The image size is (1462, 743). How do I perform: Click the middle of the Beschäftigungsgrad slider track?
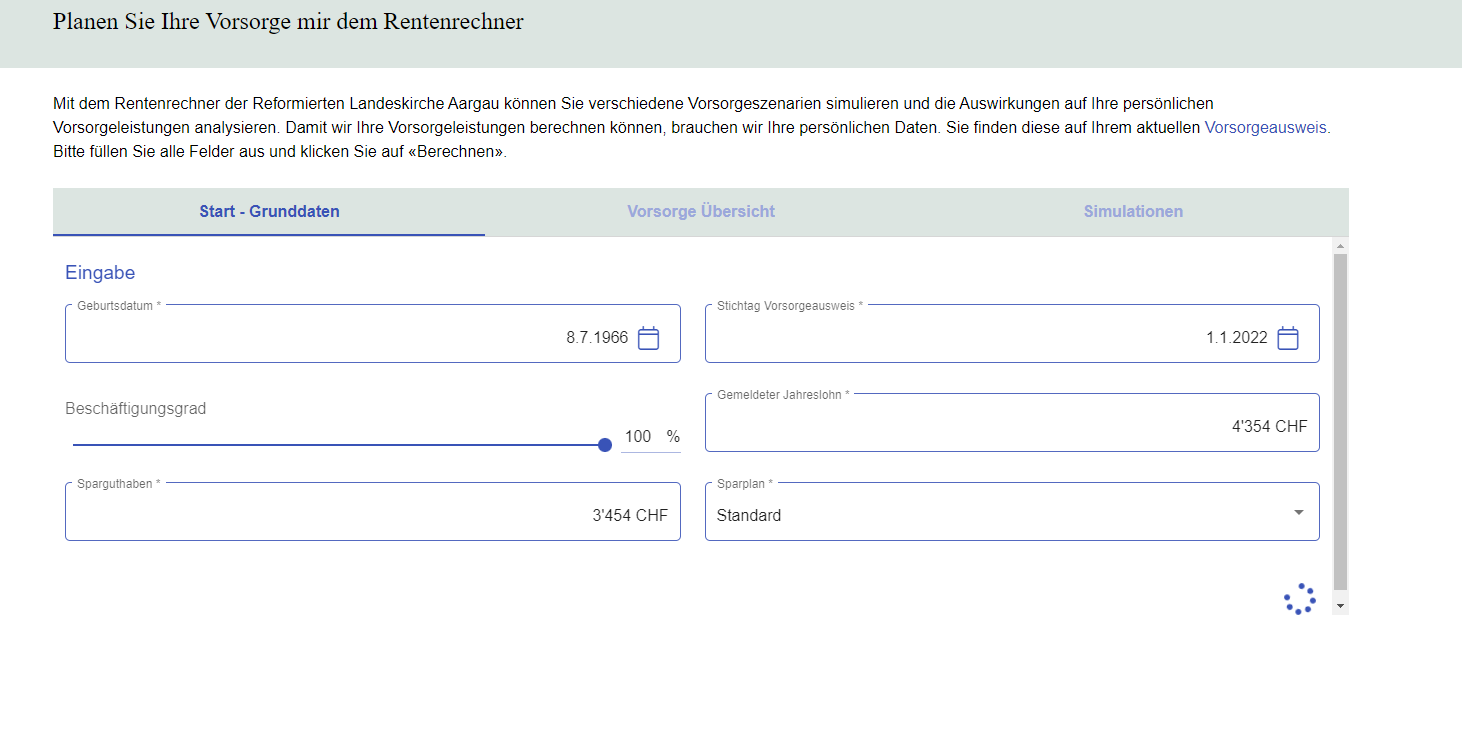click(338, 445)
